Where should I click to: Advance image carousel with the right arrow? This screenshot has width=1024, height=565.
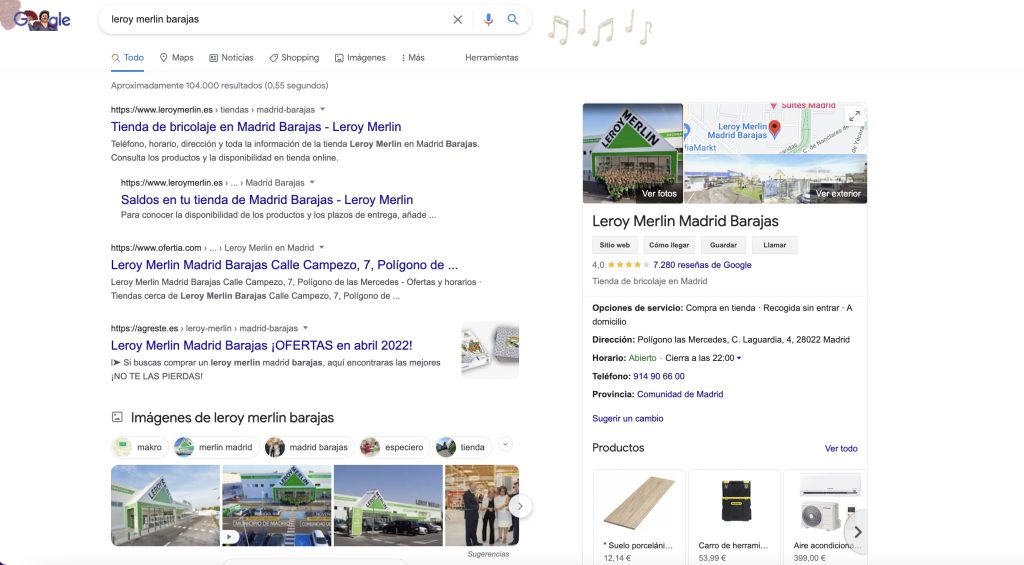pos(520,506)
